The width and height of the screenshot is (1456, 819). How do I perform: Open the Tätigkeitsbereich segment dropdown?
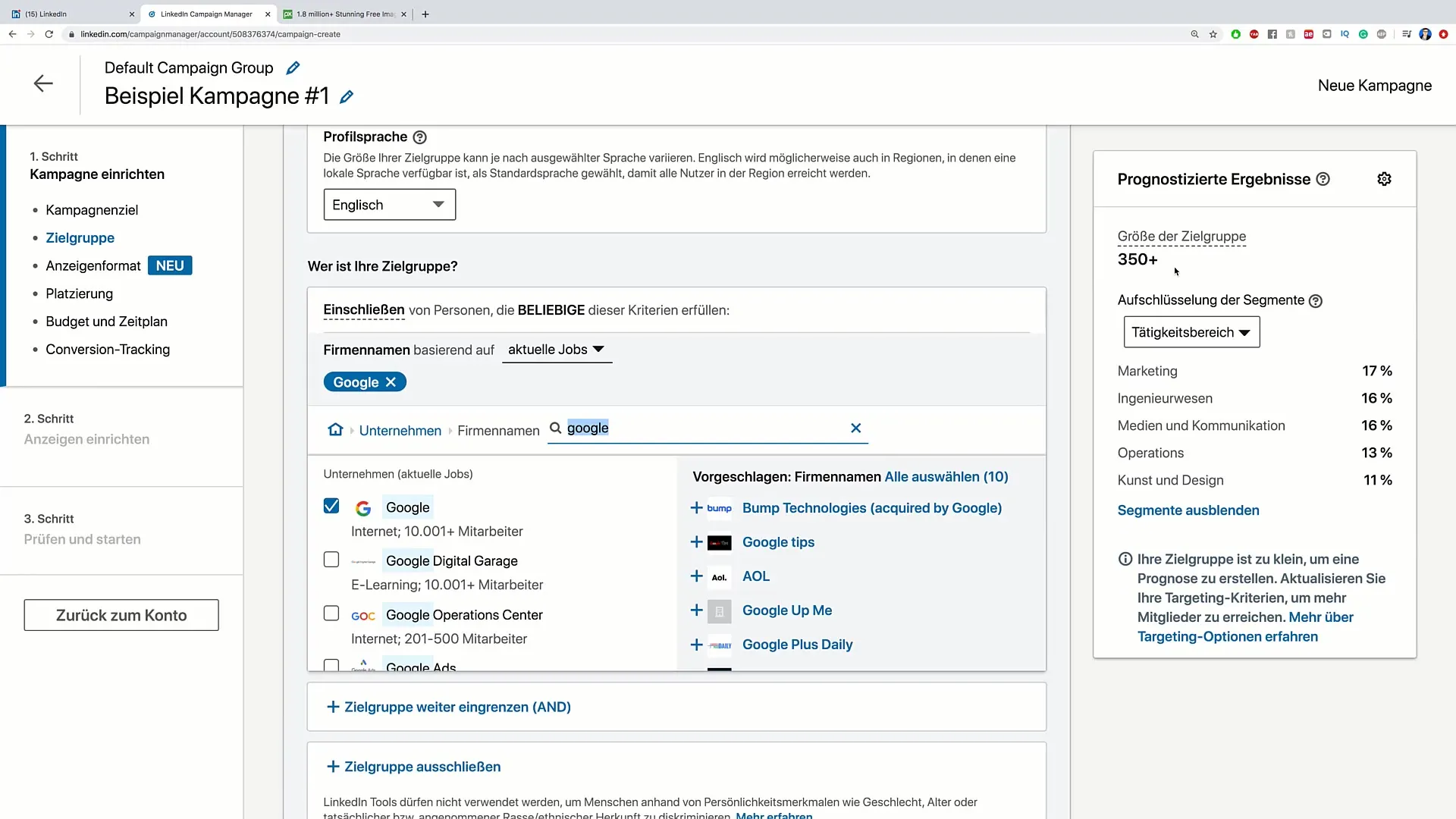click(1191, 332)
